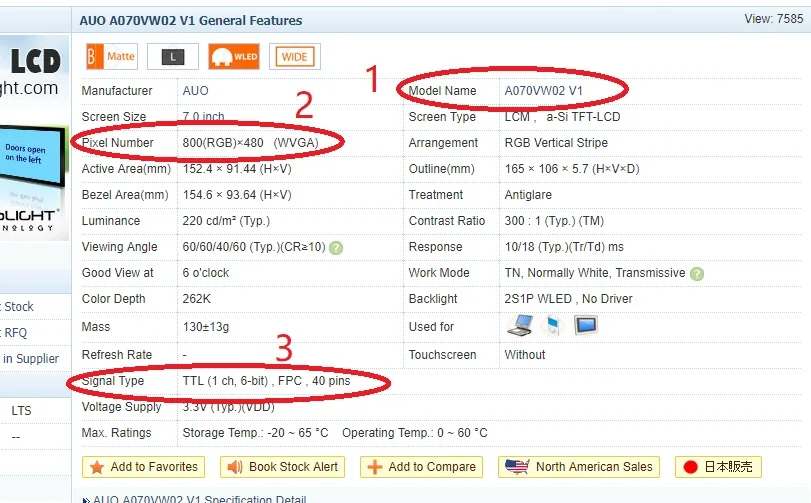The width and height of the screenshot is (811, 503).
Task: Open the Stock link in left sidebar
Action: click(18, 307)
